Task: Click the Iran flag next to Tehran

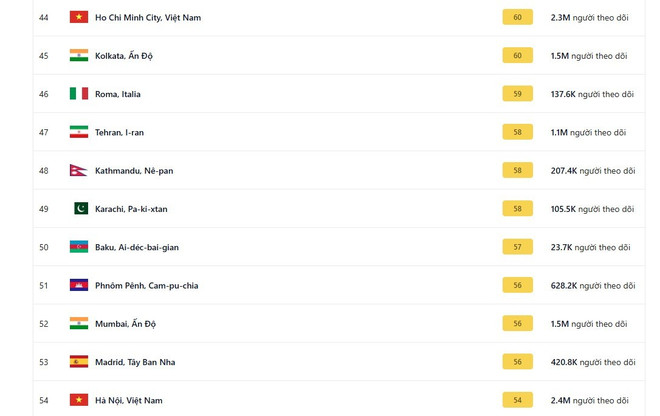Action: click(x=79, y=132)
